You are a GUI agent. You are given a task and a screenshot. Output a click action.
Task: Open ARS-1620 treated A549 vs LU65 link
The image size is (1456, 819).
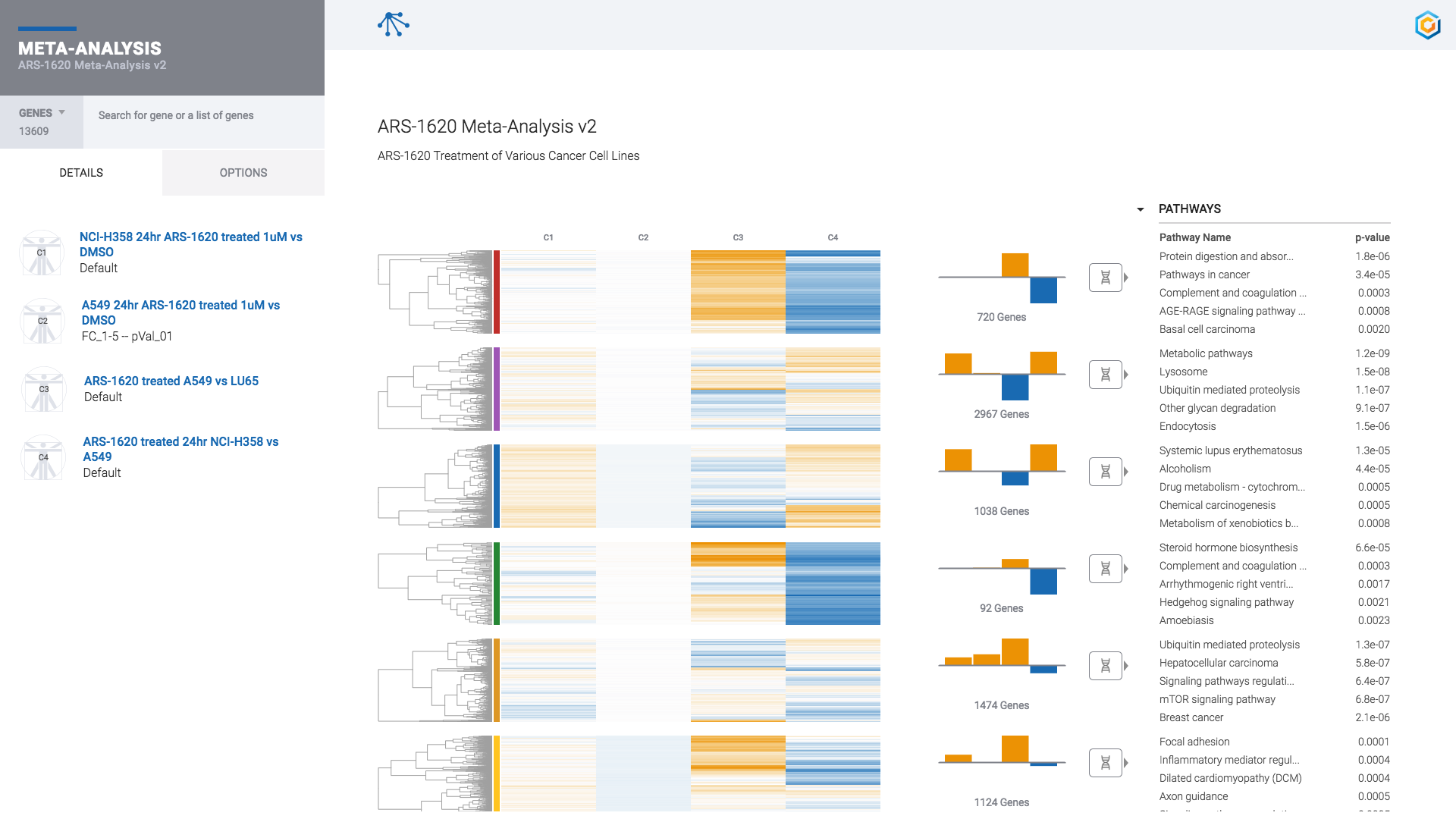click(x=171, y=381)
